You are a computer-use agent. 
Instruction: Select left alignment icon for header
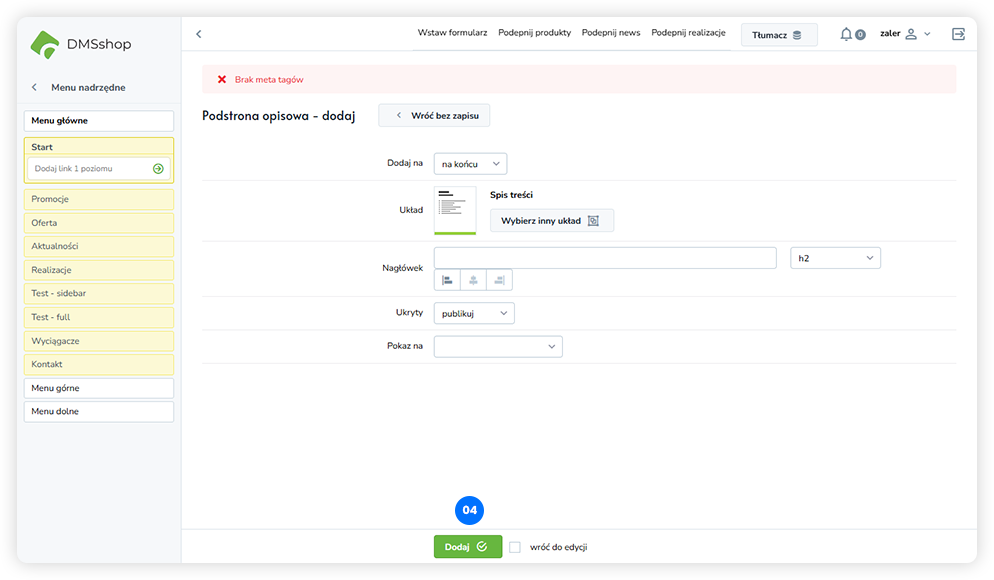point(447,280)
